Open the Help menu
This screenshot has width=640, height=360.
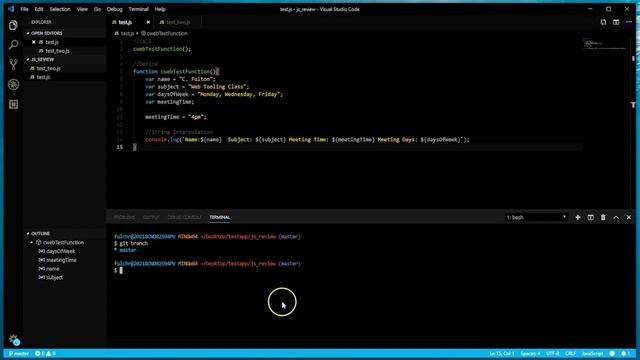(160, 9)
